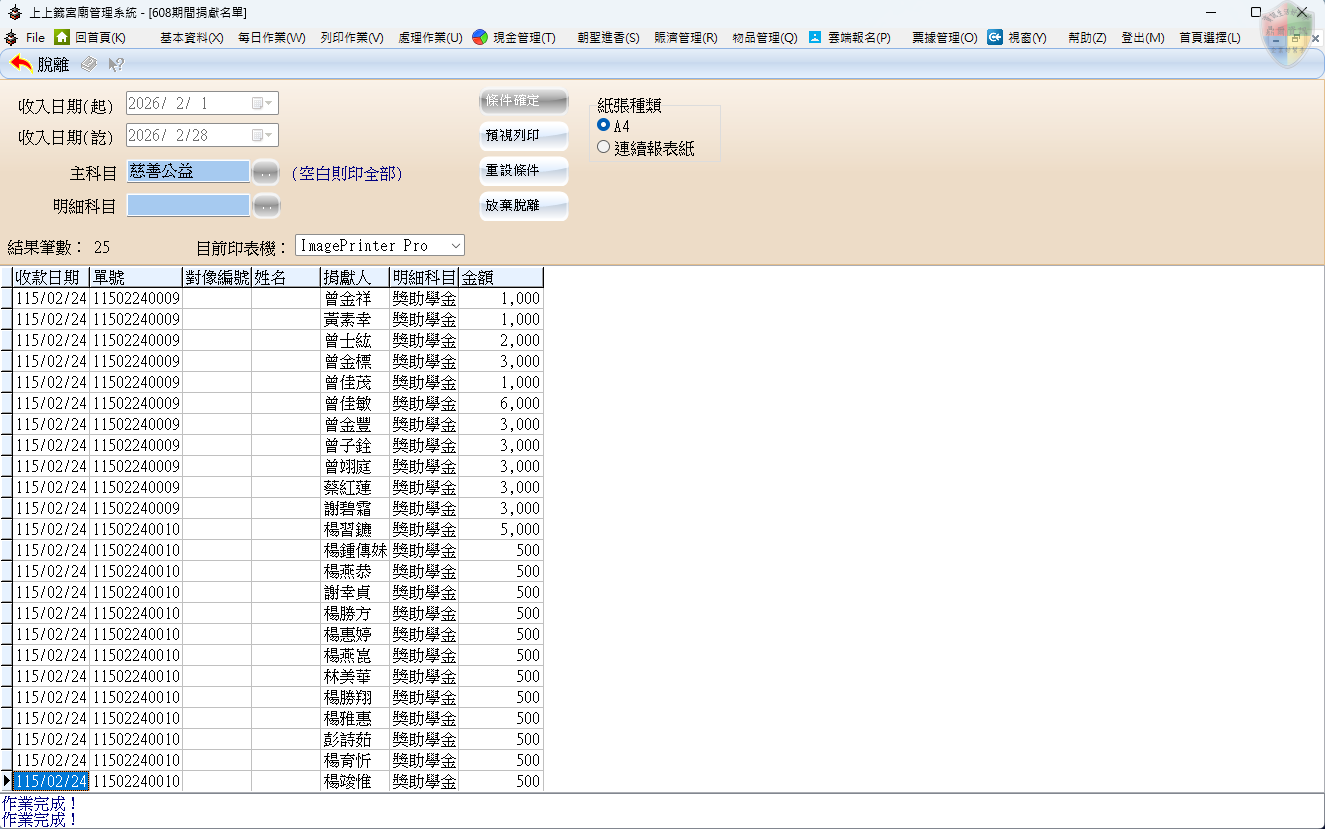1325x829 pixels.
Task: Click the stacked pages icon beside 脫離
Action: 89,64
